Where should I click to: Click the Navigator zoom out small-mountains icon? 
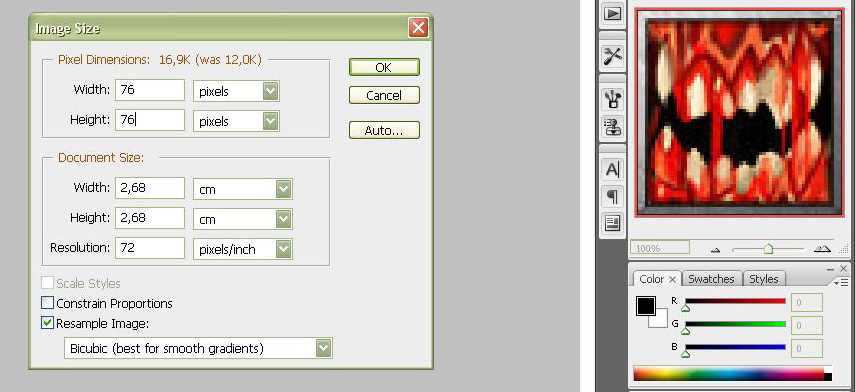[x=715, y=250]
